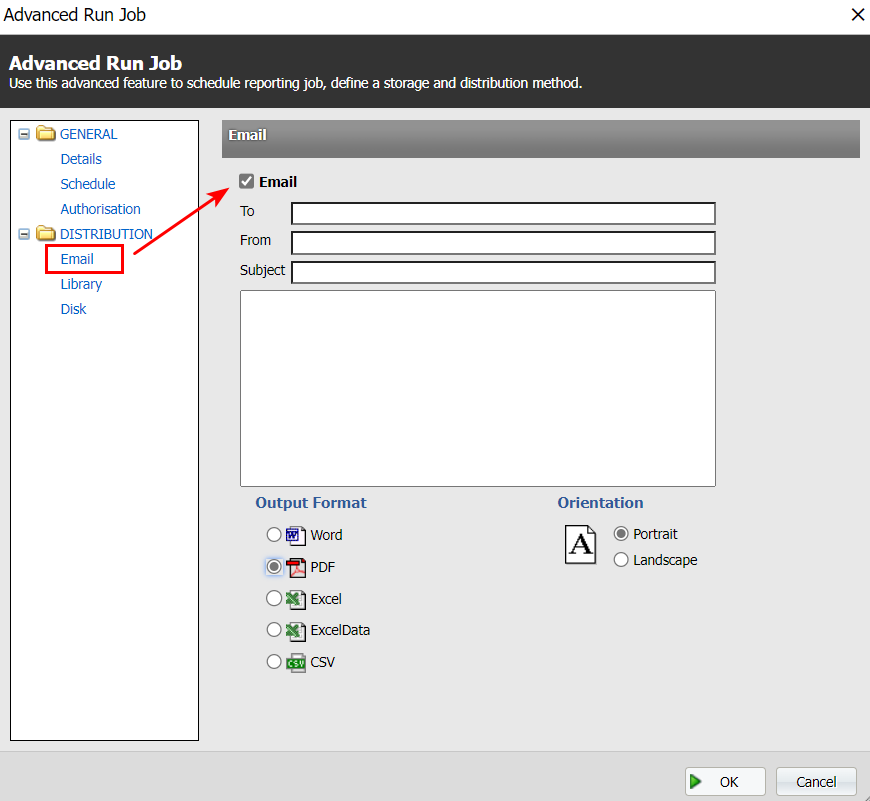Click the PDF format icon

point(296,567)
